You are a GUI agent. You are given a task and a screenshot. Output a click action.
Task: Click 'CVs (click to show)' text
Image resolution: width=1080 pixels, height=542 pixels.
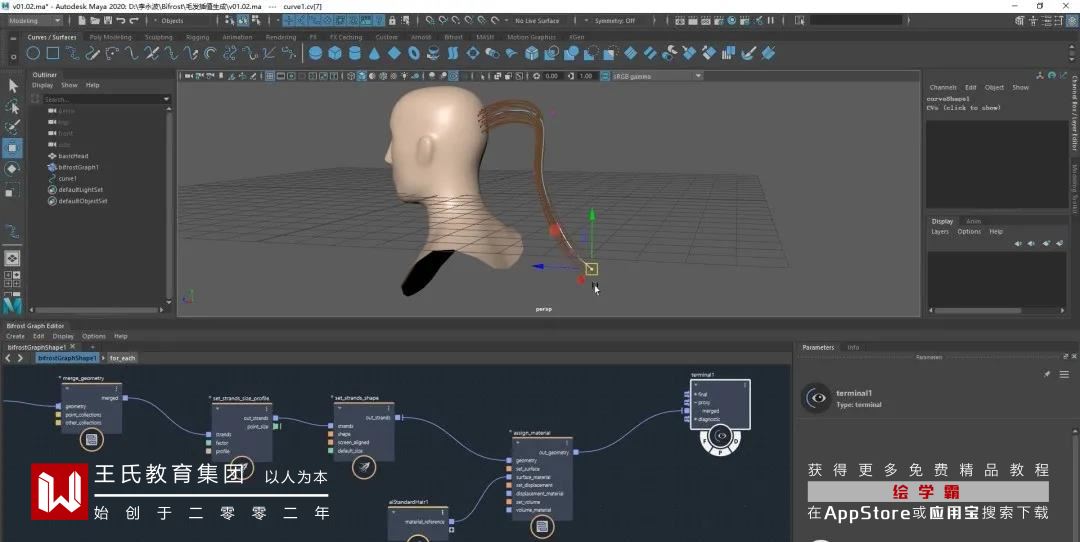pyautogui.click(x=963, y=108)
